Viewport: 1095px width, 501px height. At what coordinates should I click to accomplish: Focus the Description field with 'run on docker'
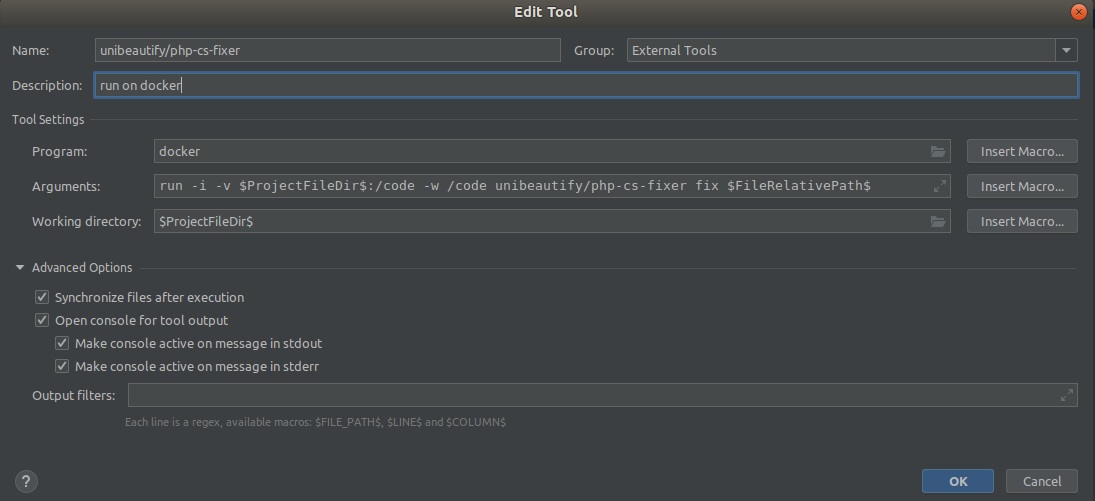click(x=585, y=86)
